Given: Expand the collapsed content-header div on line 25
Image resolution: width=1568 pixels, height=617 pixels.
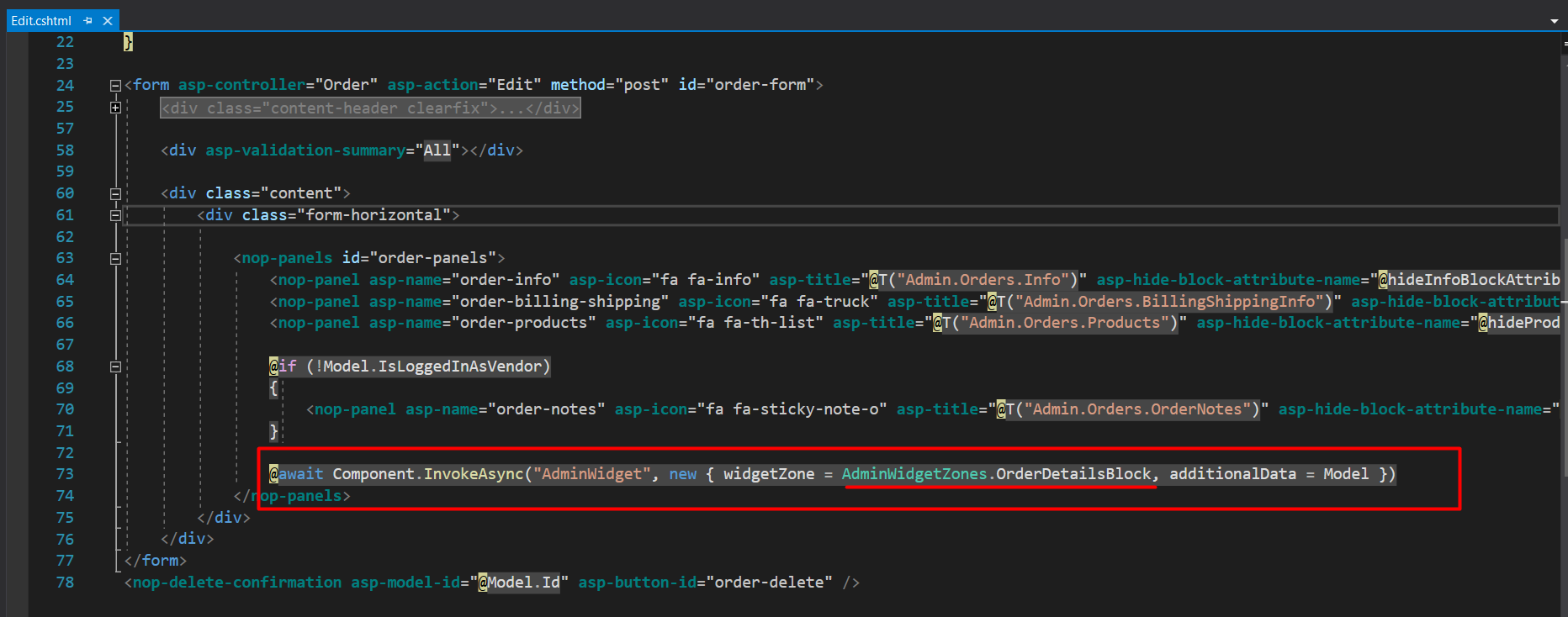Looking at the screenshot, I should click(x=115, y=108).
